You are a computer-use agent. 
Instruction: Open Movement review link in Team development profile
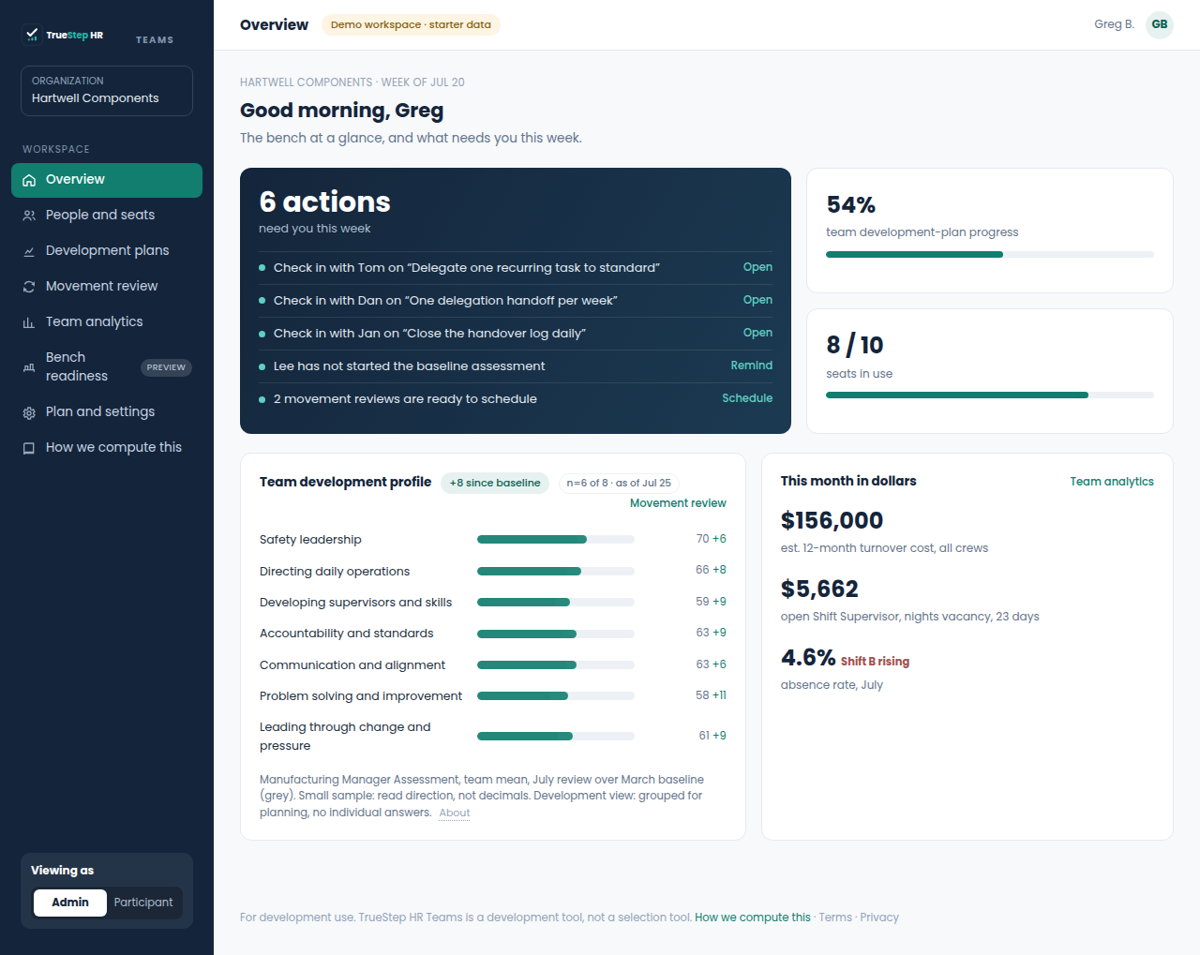tap(678, 503)
